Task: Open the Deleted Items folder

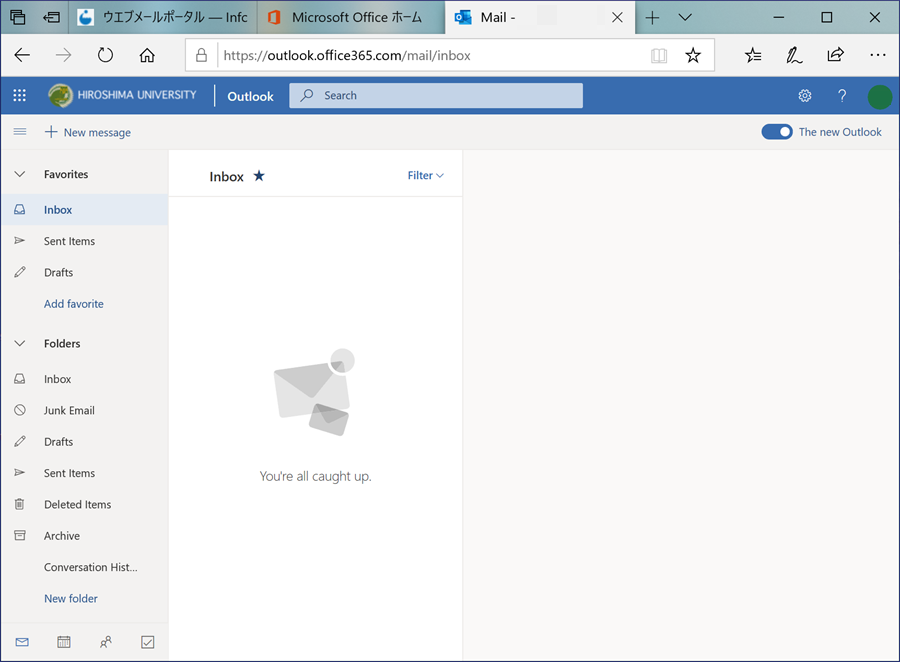Action: 84,504
